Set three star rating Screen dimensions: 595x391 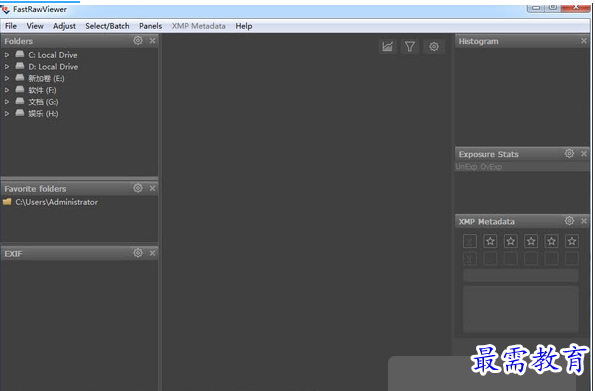point(531,241)
